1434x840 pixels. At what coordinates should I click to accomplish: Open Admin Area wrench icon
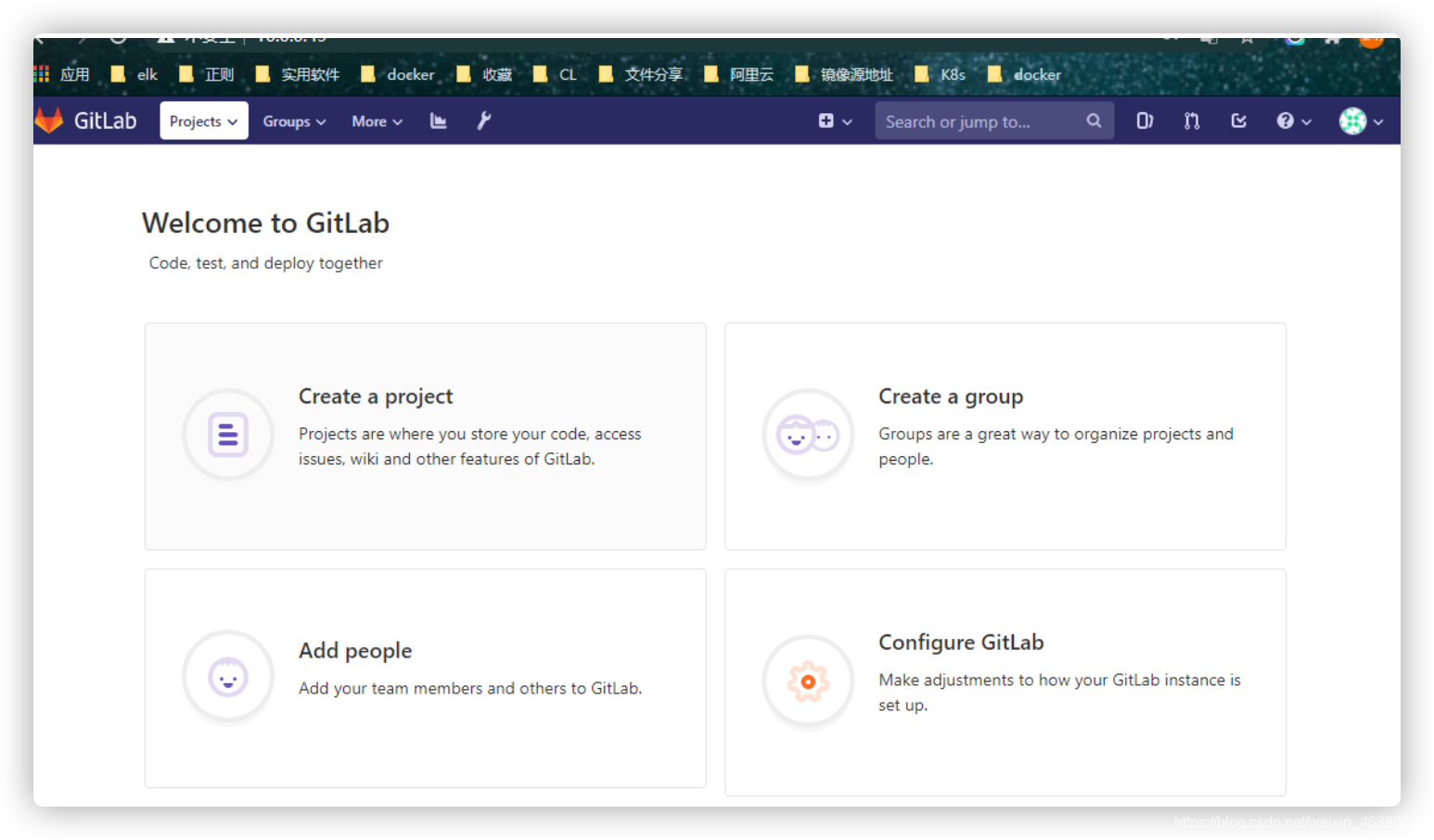(x=484, y=121)
